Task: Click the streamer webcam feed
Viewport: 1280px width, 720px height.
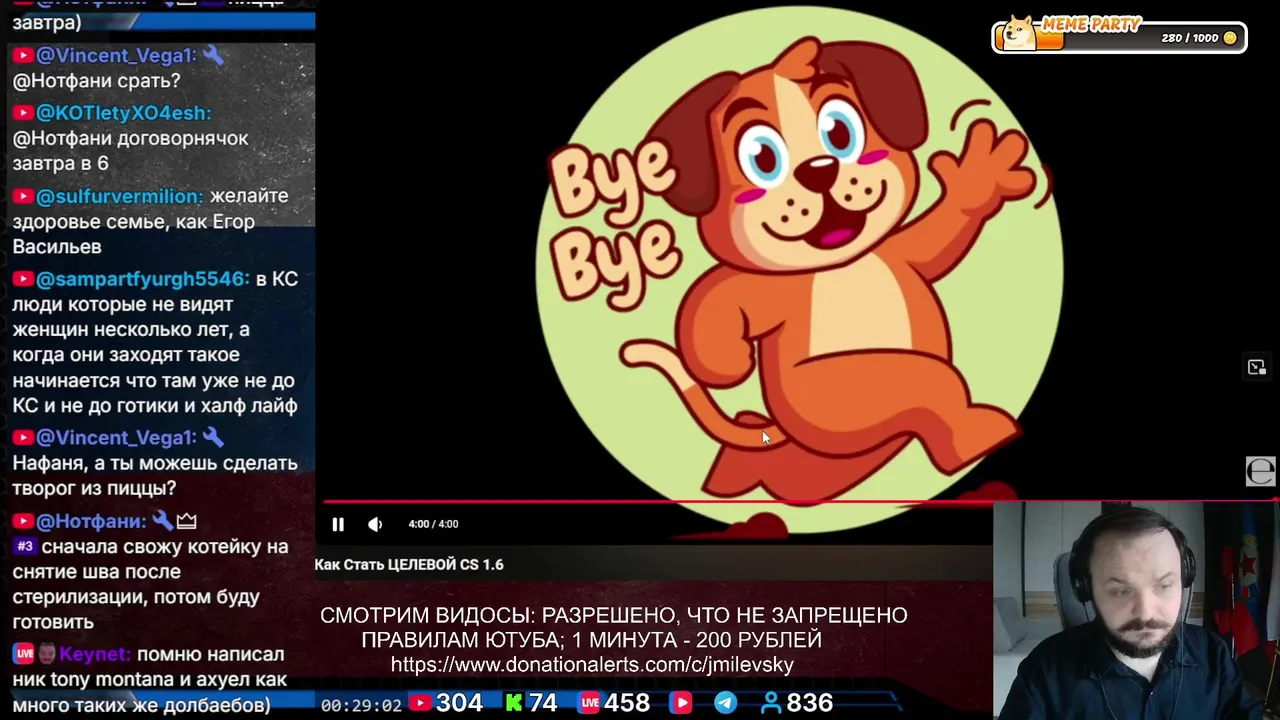Action: pos(1136,611)
